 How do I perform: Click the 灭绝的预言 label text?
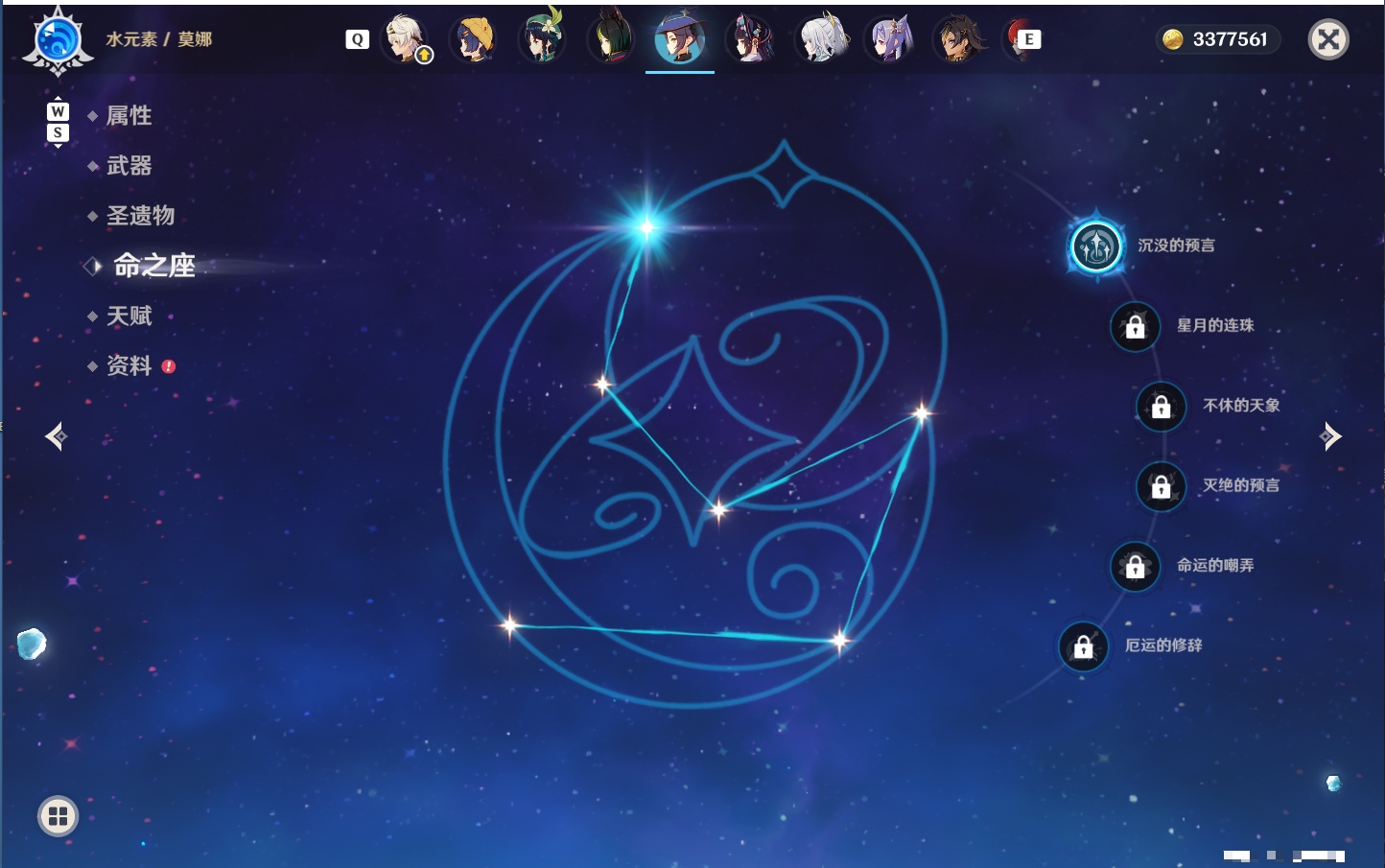[x=1241, y=485]
